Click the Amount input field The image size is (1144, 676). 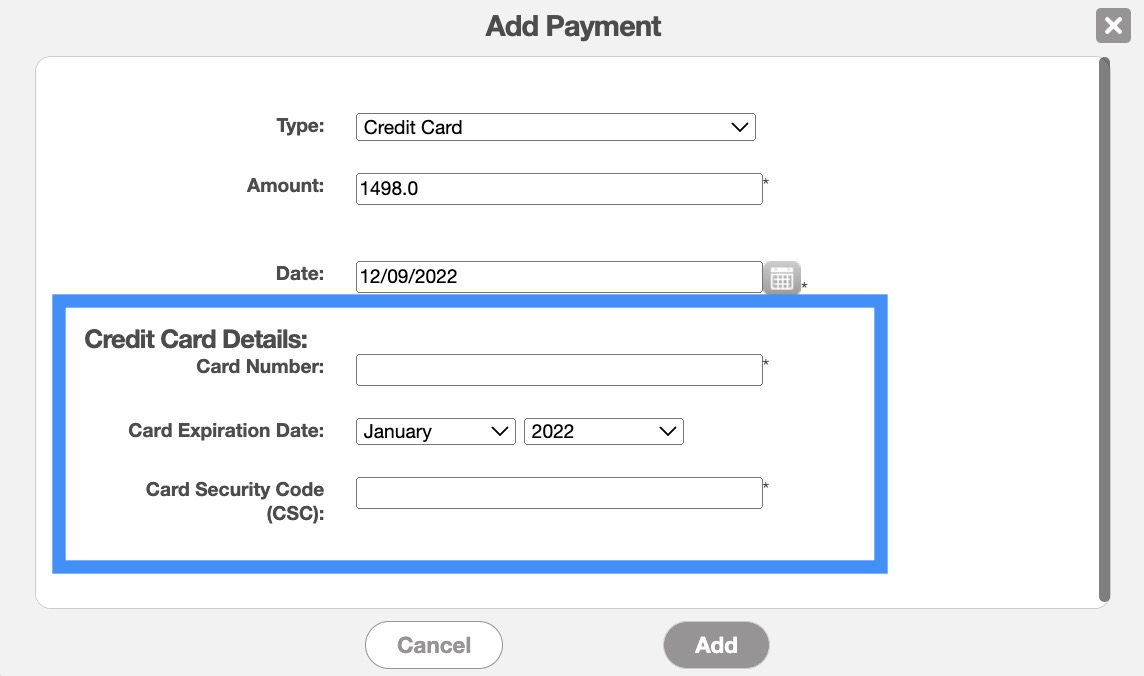click(x=559, y=189)
